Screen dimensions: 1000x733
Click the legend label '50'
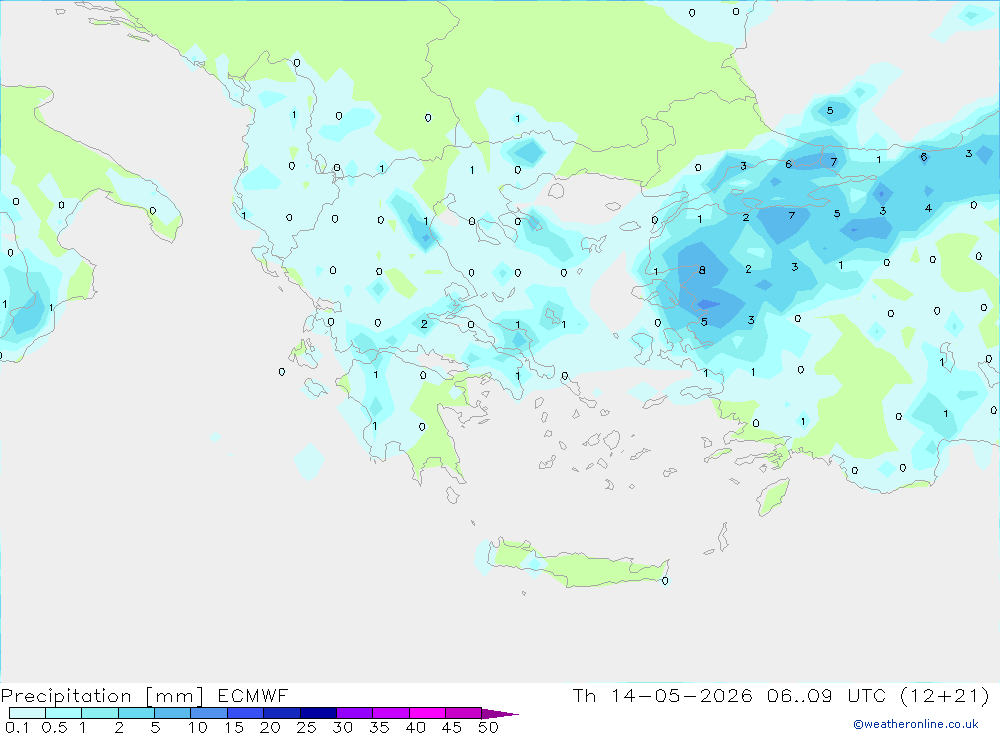point(488,727)
